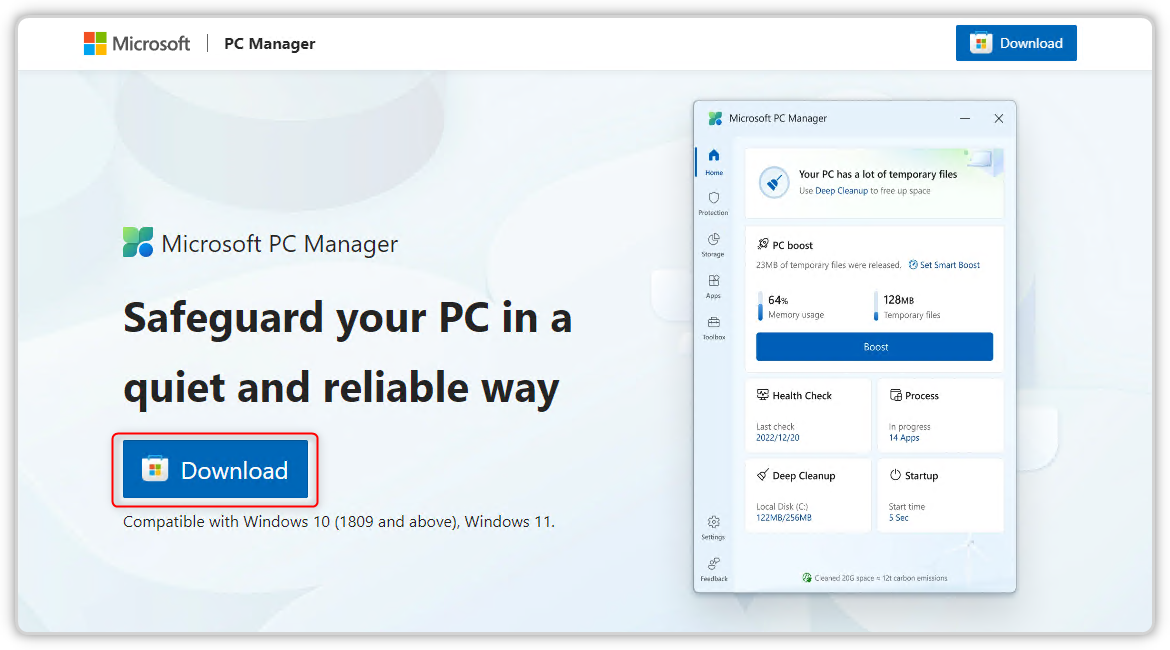Image resolution: width=1170 pixels, height=650 pixels.
Task: Click the 128MB Temporary files indicator
Action: 907,307
